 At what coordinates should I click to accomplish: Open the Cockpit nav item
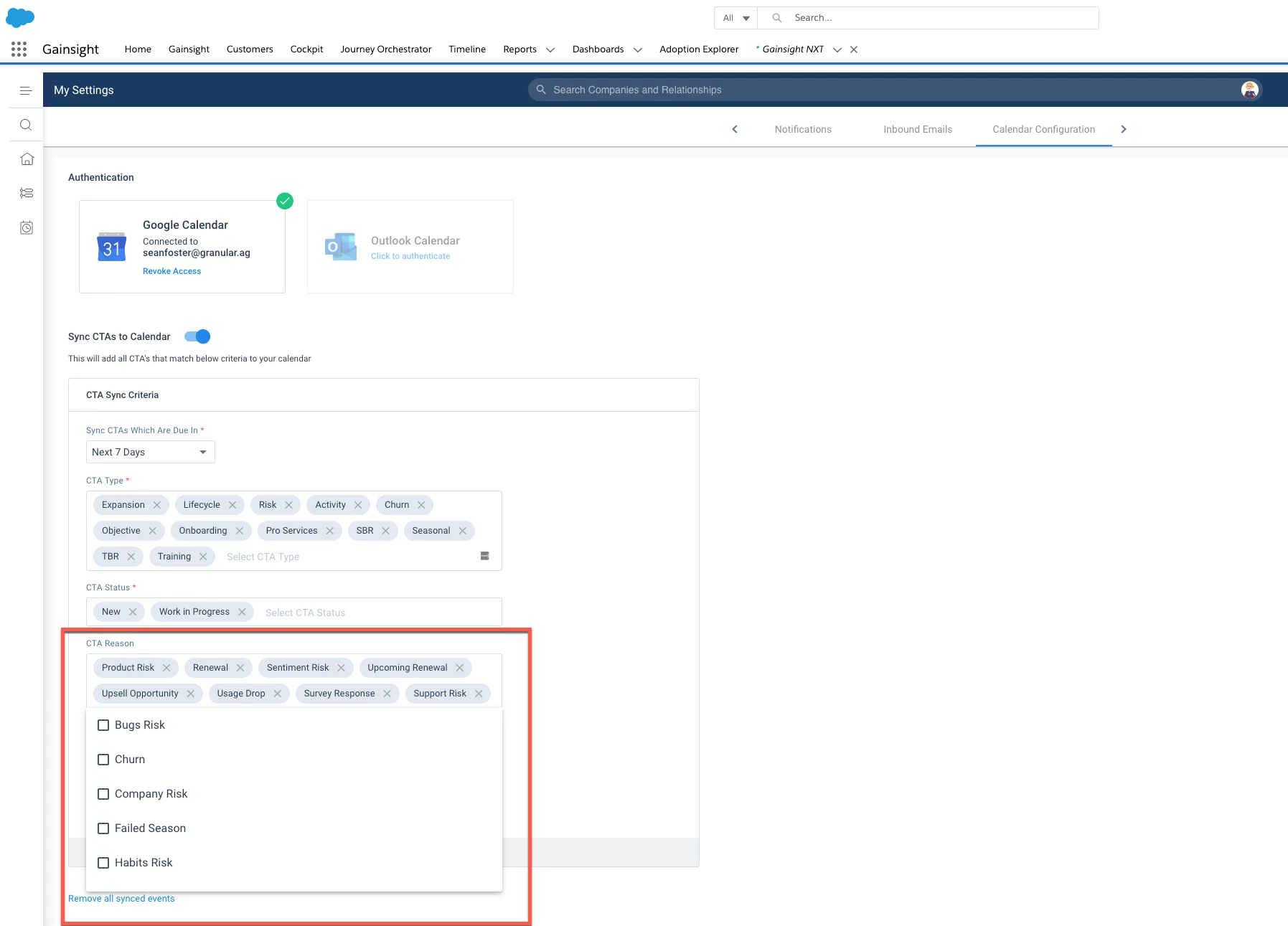[307, 49]
